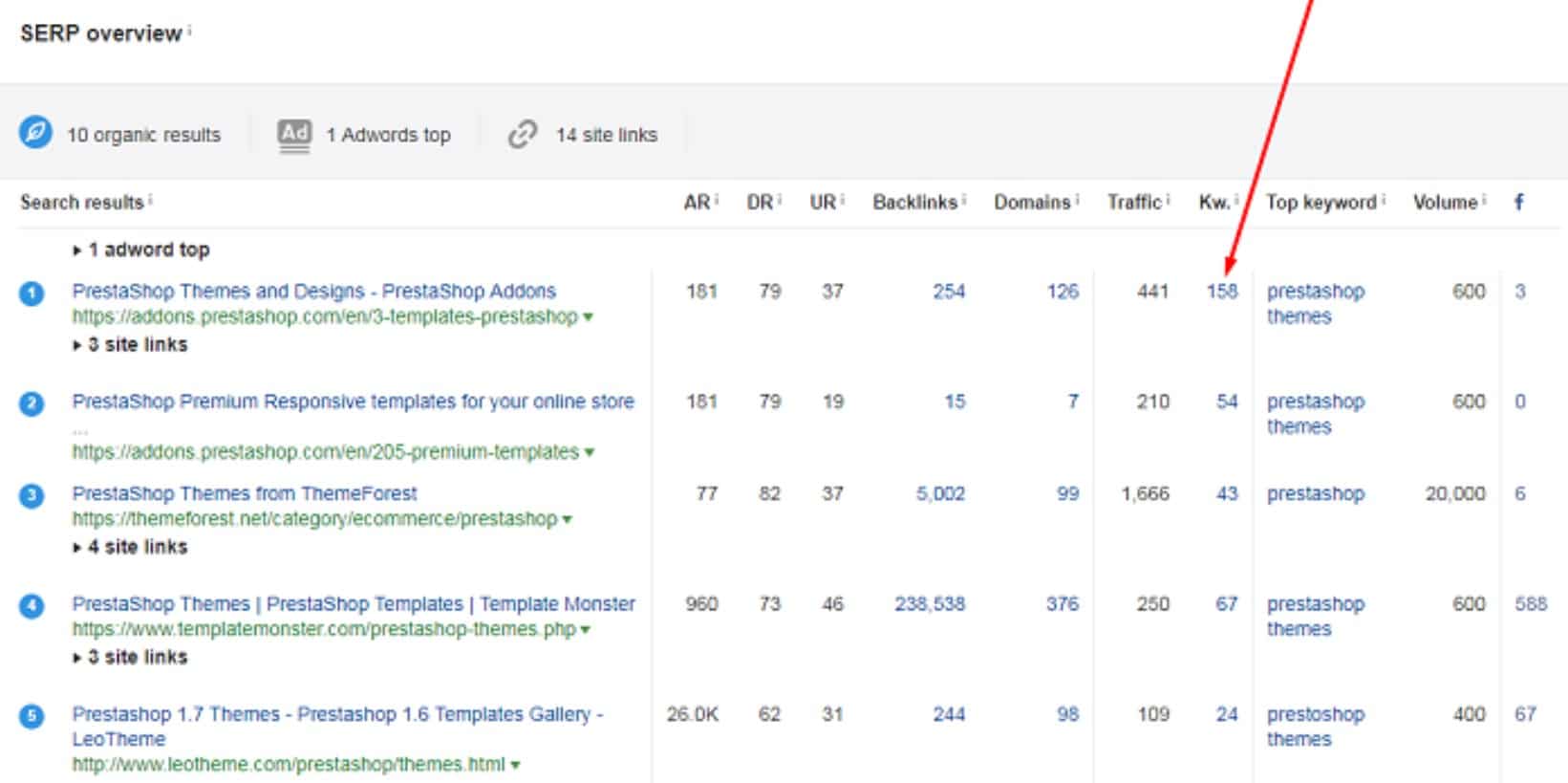Screen dimensions: 1568x783
Task: Click position 2 result badge
Action: [32, 403]
